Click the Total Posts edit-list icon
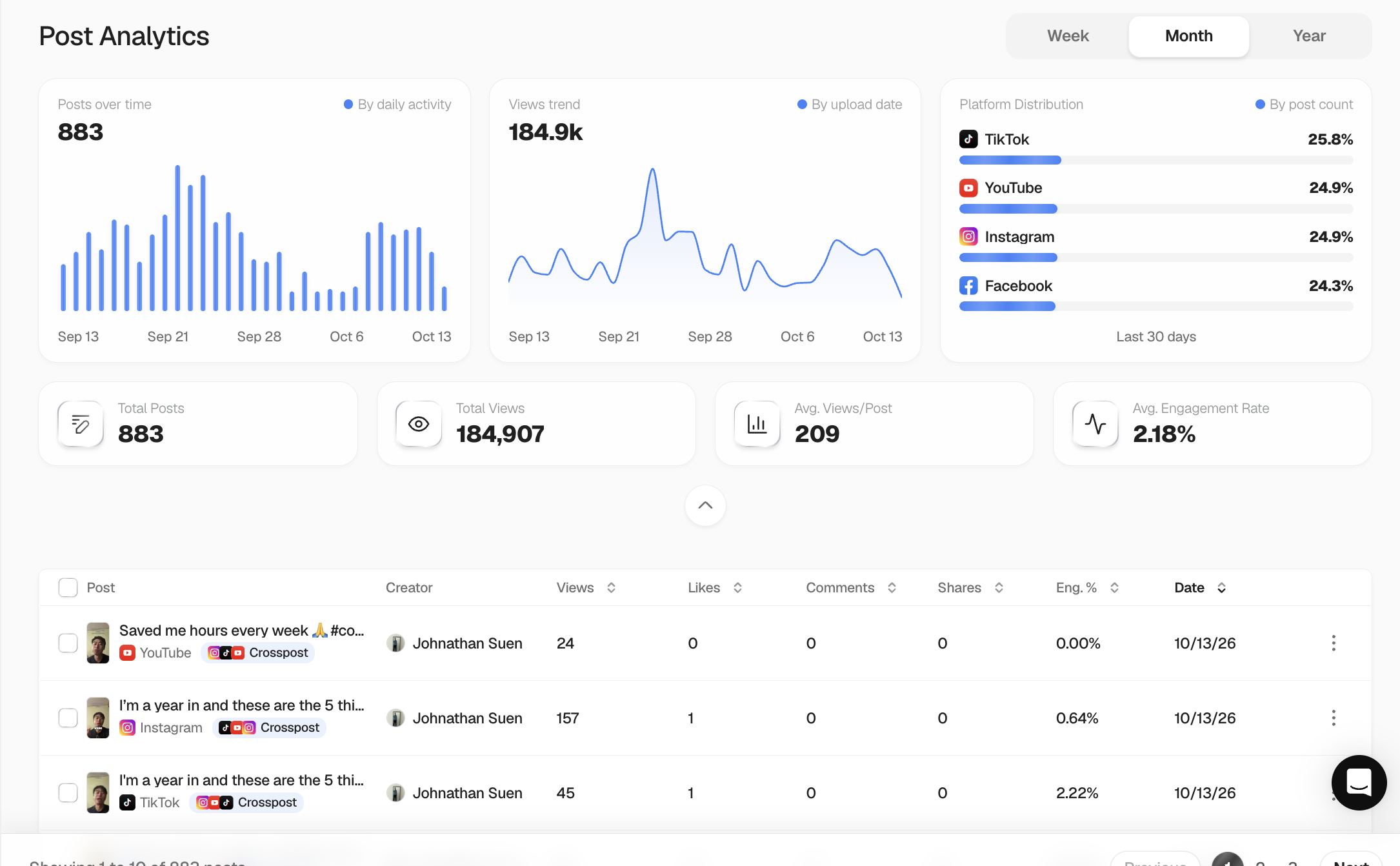This screenshot has width=1400, height=866. click(81, 424)
